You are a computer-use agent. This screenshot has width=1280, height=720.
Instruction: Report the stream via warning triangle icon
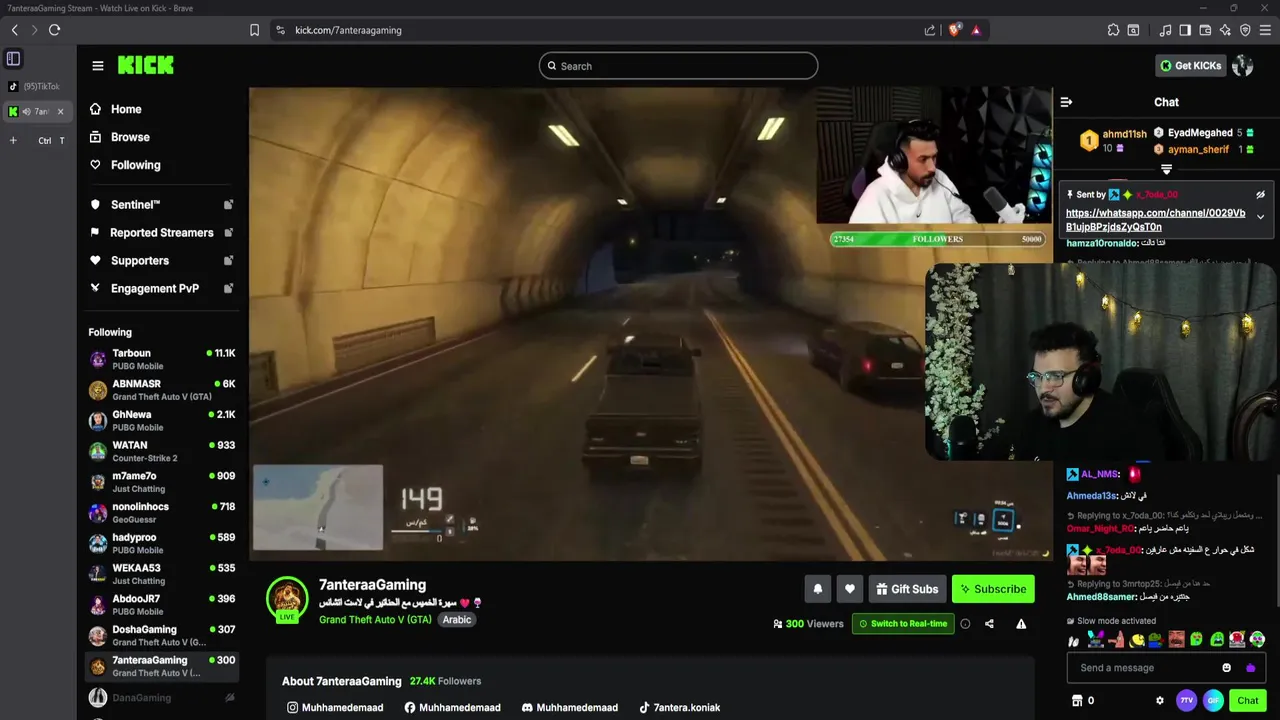click(1021, 624)
